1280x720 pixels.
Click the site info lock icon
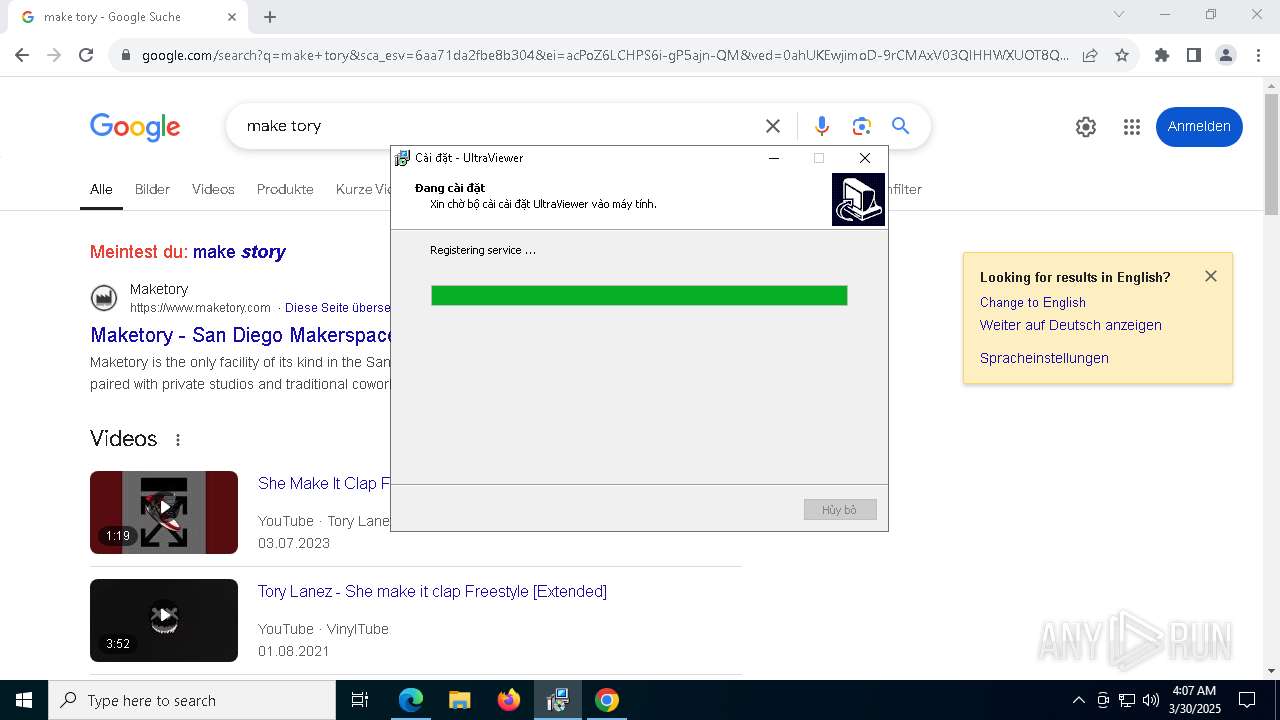pos(126,55)
